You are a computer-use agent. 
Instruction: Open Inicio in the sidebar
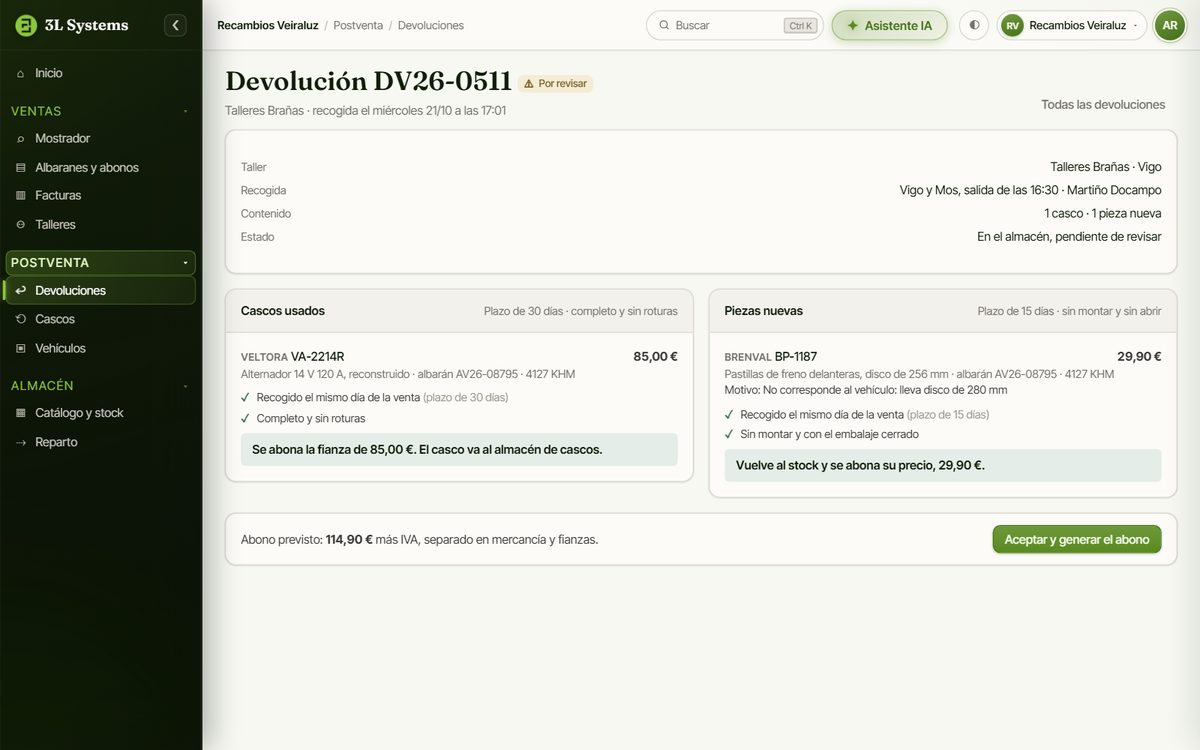(x=101, y=73)
